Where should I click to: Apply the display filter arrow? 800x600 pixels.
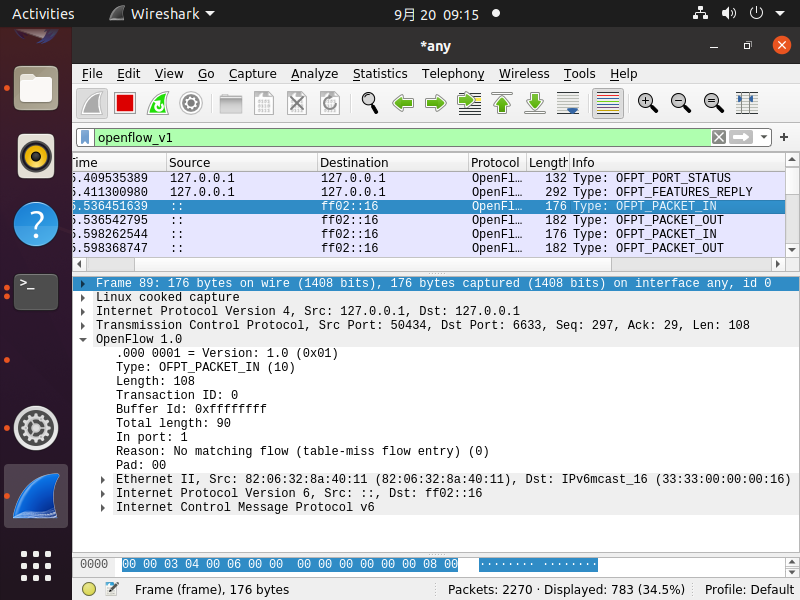coord(741,137)
